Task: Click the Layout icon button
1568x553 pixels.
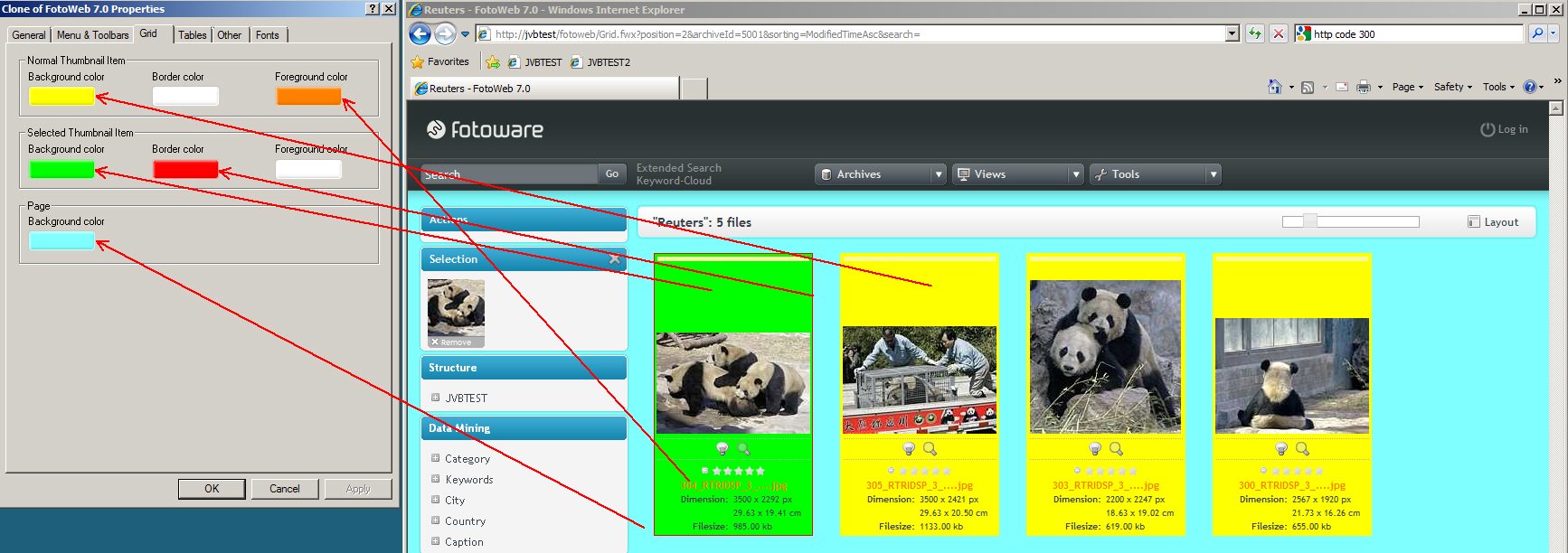Action: pos(1474,222)
